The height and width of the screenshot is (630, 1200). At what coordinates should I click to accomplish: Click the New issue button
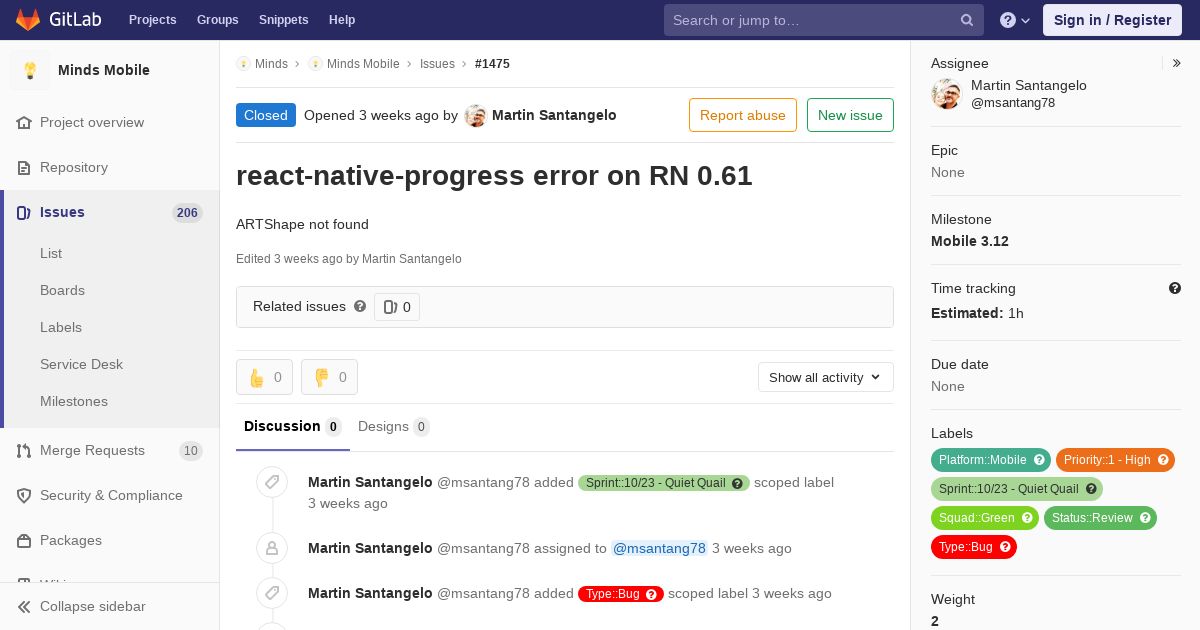850,115
